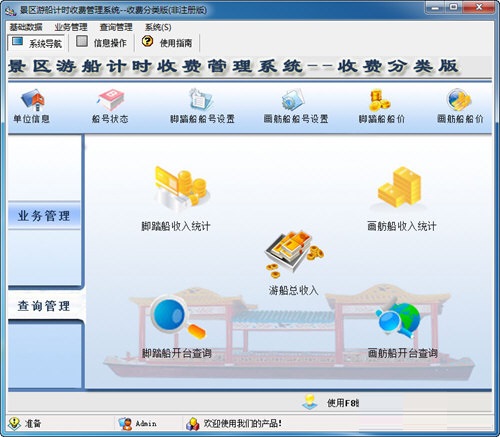Click the 使用F8 lightbulb icon
The height and width of the screenshot is (437, 500).
310,402
